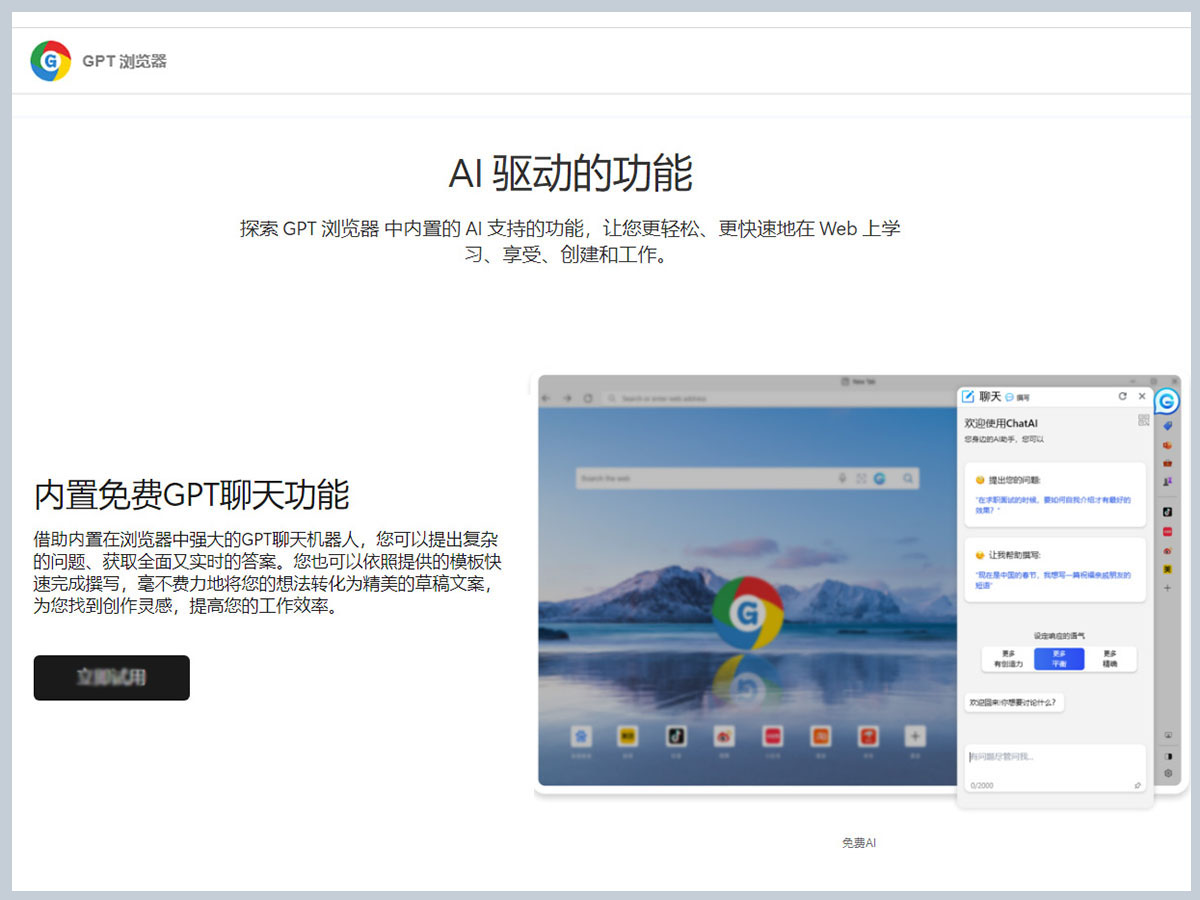Refresh the chat using the panel's reload icon
This screenshot has height=900, width=1200.
pyautogui.click(x=1122, y=397)
